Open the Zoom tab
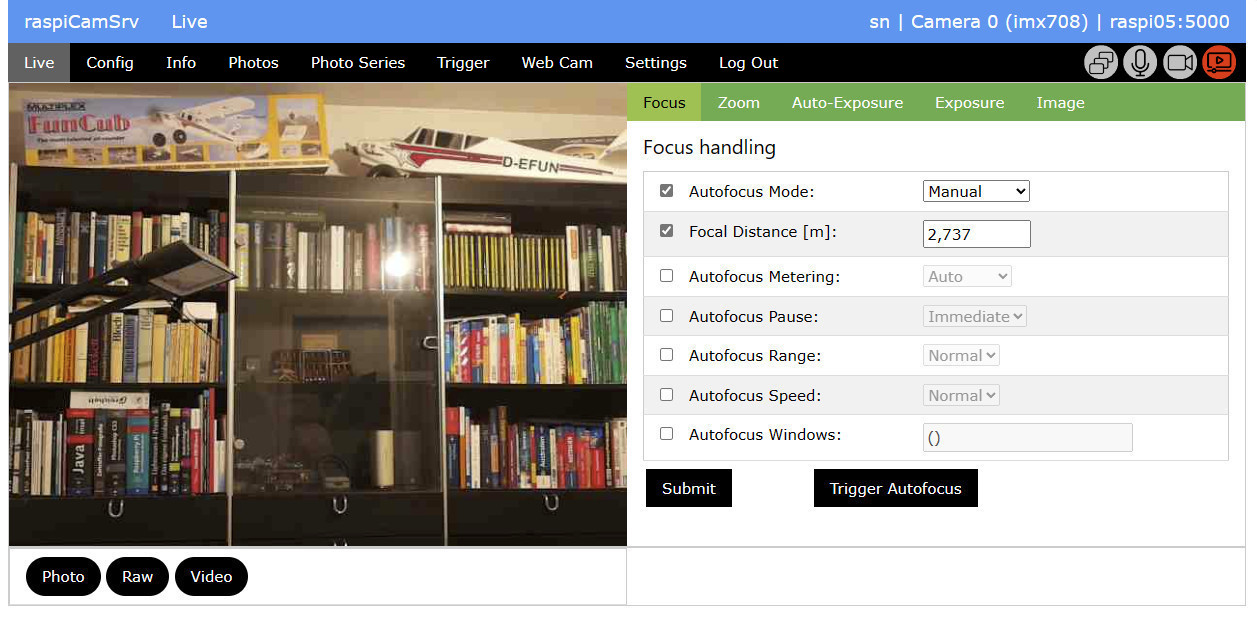The image size is (1257, 635). pyautogui.click(x=738, y=103)
